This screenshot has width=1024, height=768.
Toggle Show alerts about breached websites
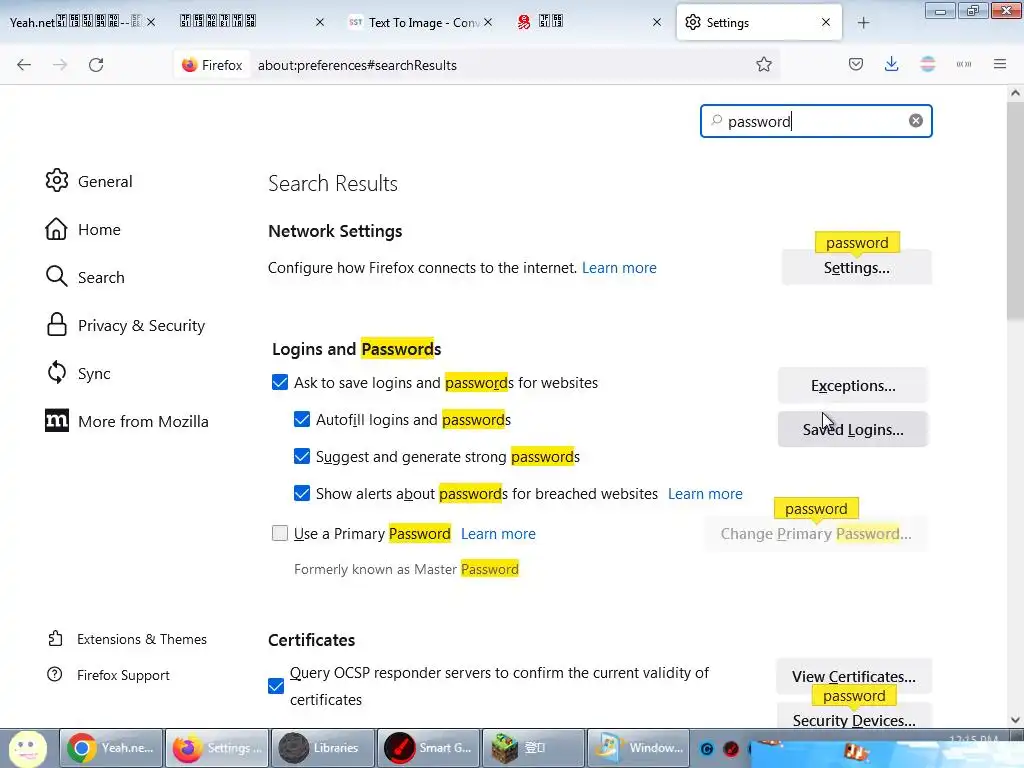(x=302, y=493)
